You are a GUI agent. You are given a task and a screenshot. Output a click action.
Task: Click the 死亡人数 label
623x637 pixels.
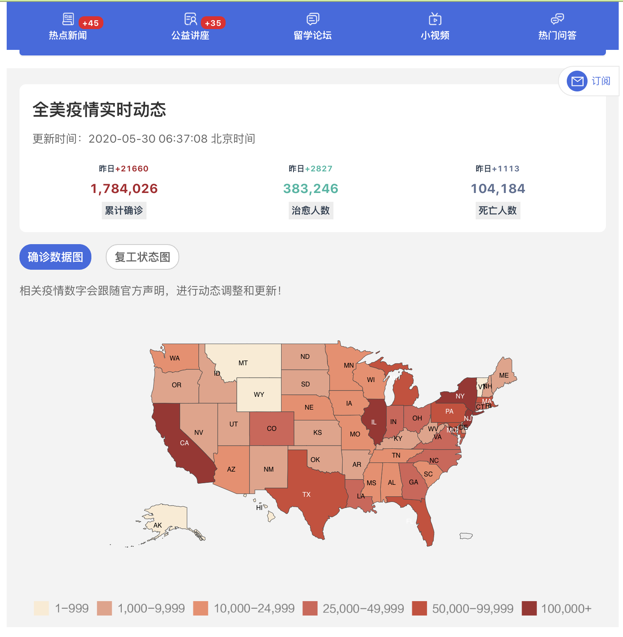[497, 210]
